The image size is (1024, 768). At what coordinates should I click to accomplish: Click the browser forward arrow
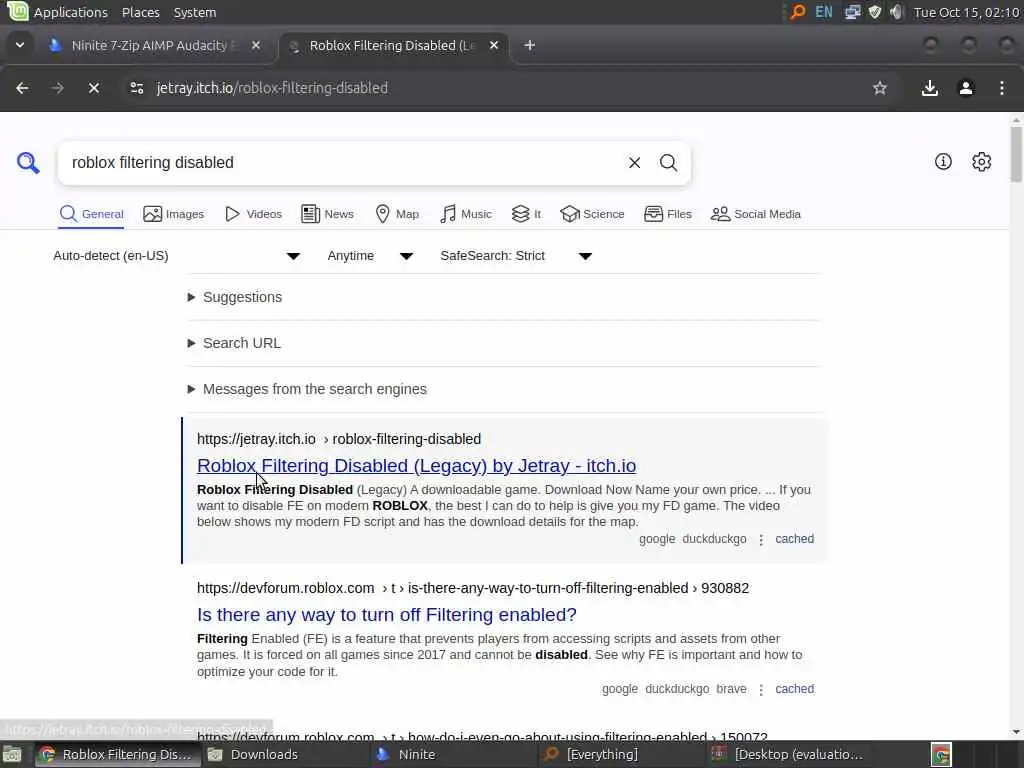[x=57, y=88]
